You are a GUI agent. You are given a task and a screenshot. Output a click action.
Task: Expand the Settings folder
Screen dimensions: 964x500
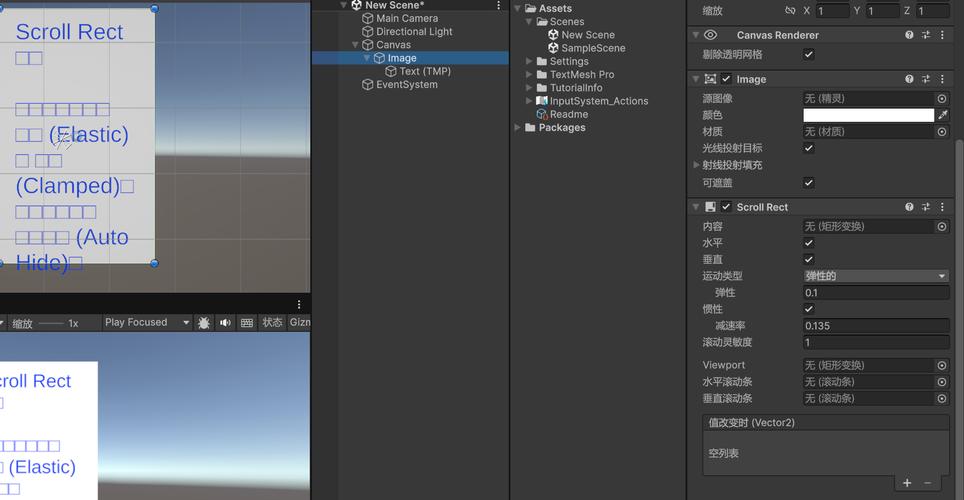[x=529, y=61]
